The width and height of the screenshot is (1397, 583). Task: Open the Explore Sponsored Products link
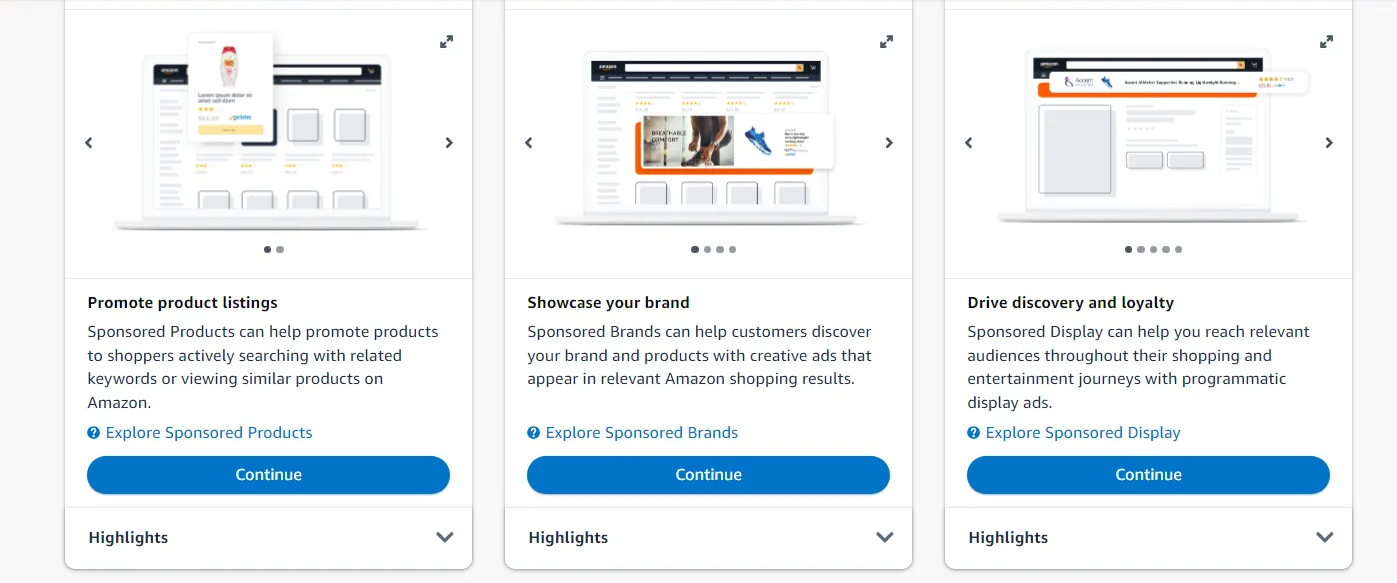point(209,432)
